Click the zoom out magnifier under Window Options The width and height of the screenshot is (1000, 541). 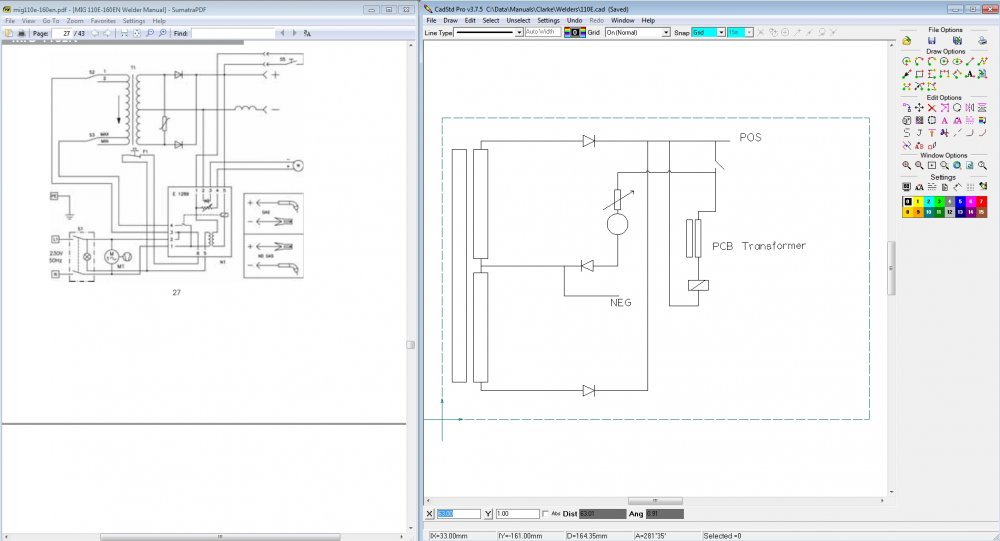coord(919,165)
